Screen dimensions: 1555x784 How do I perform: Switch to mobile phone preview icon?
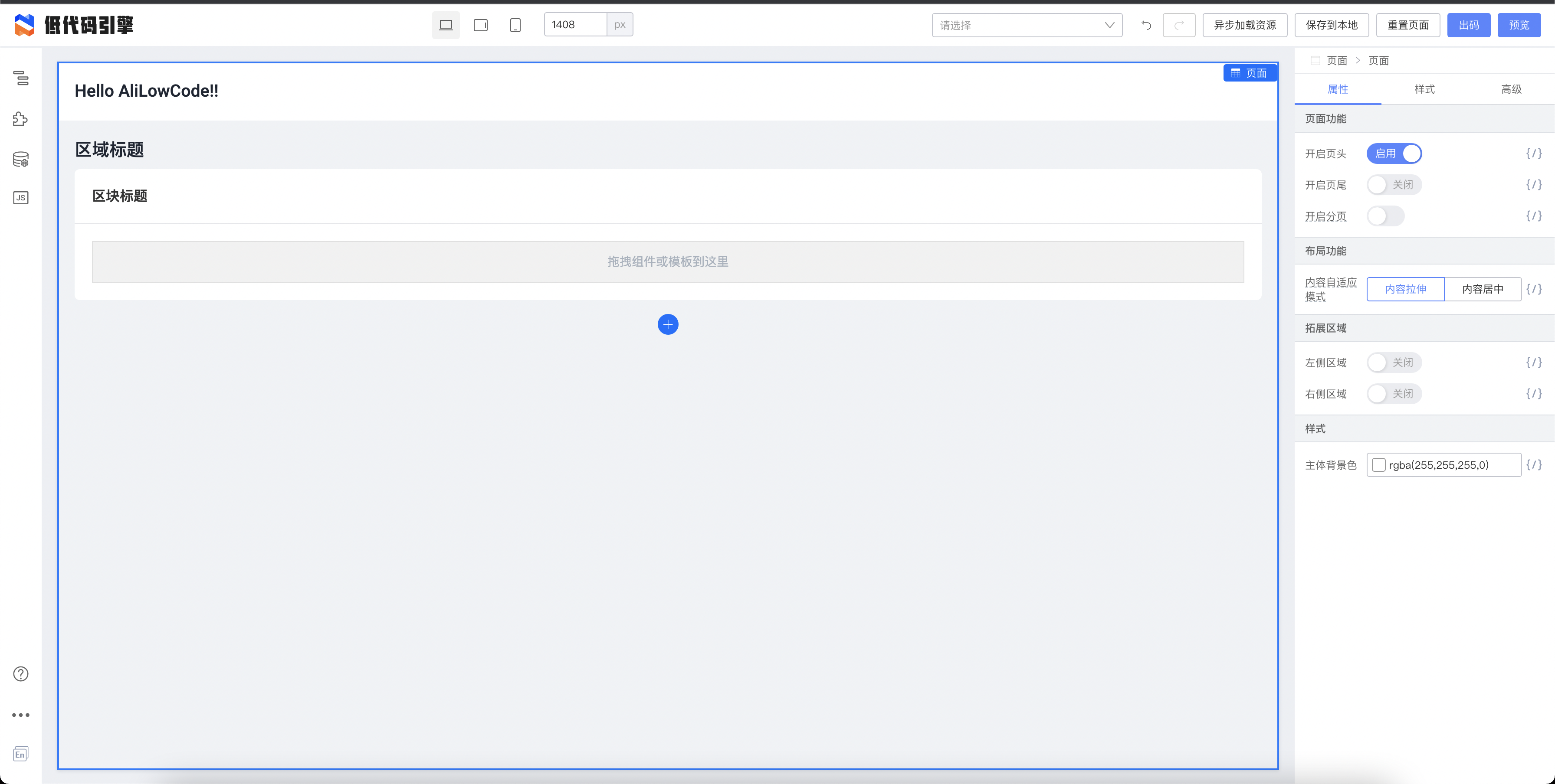515,25
